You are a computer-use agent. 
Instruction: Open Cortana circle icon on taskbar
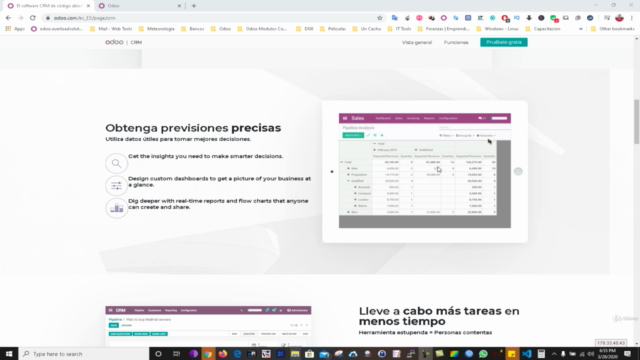(158, 354)
